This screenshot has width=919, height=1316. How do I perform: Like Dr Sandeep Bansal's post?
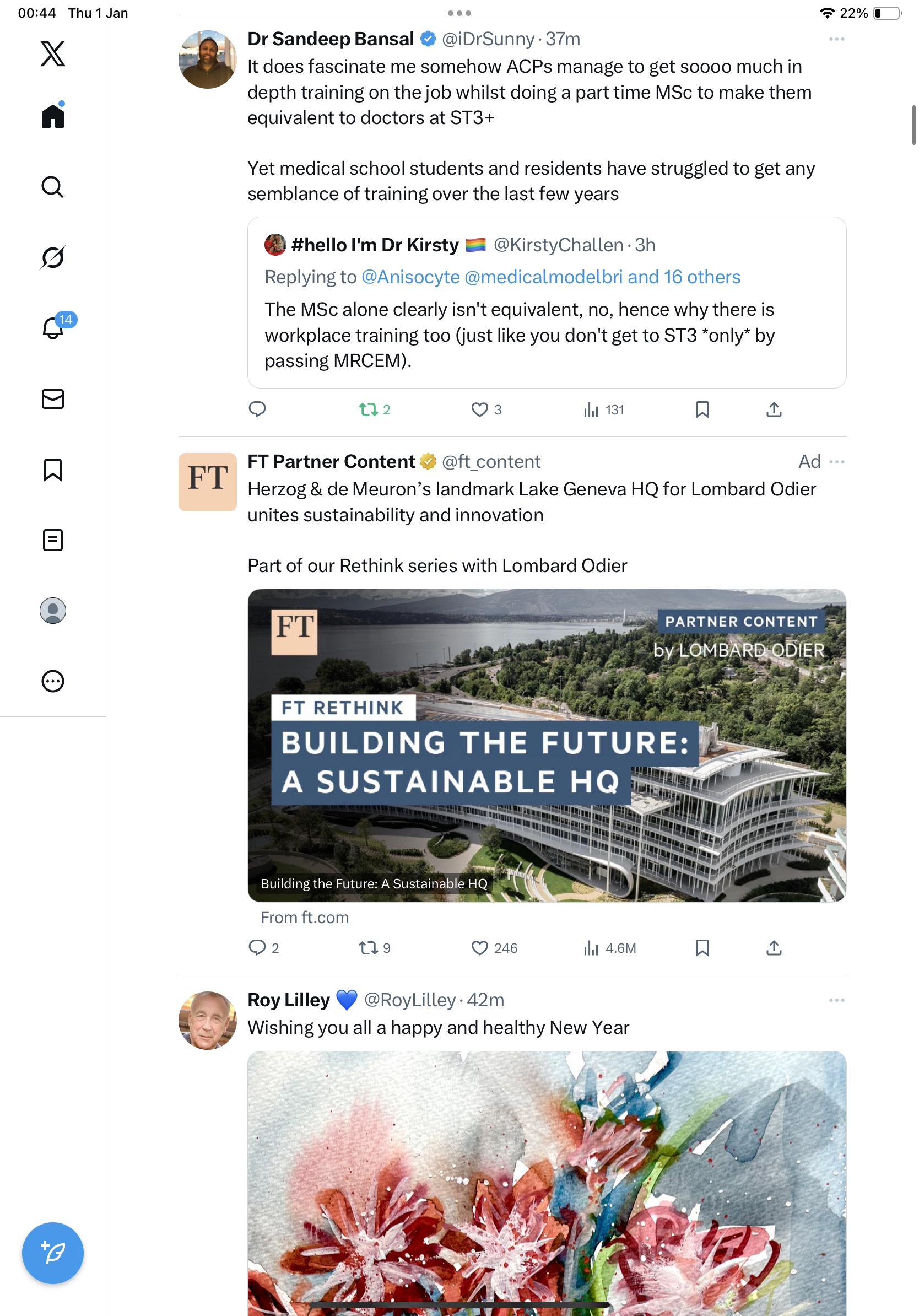coord(479,410)
